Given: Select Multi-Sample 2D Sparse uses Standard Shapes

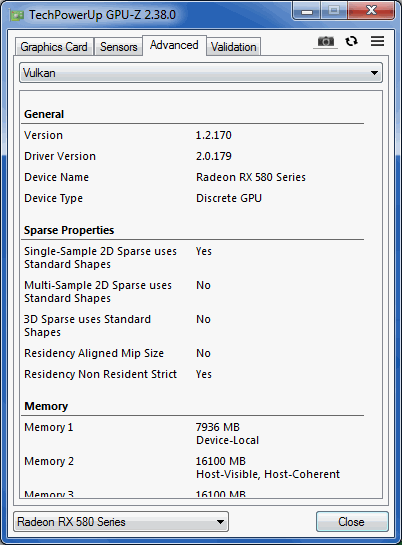Looking at the screenshot, I should coord(98,292).
